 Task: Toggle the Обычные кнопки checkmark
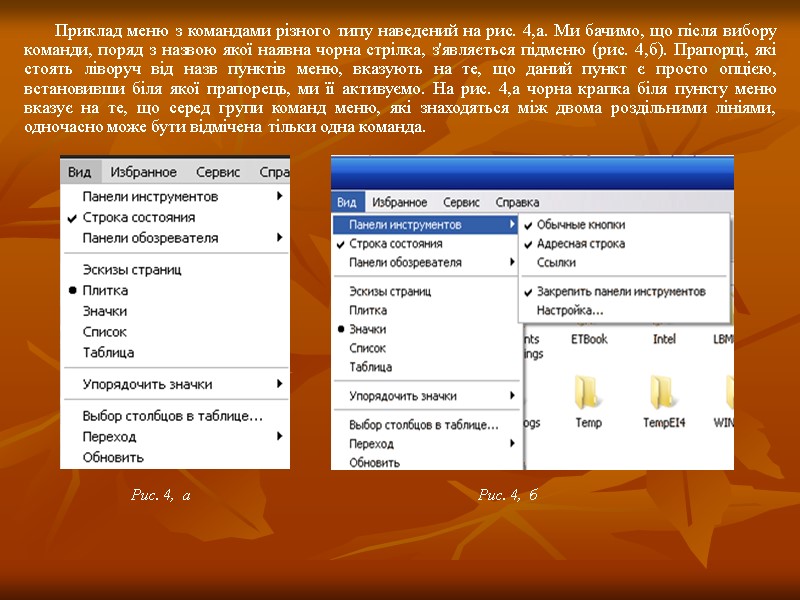coord(582,224)
